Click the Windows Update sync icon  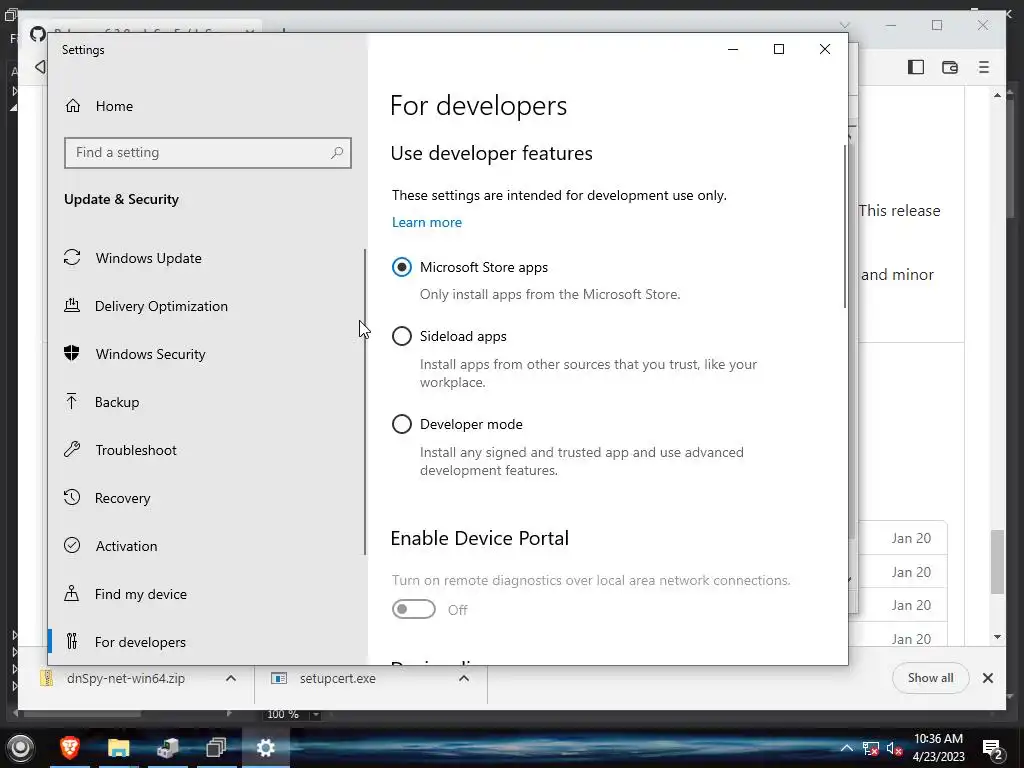tap(72, 257)
